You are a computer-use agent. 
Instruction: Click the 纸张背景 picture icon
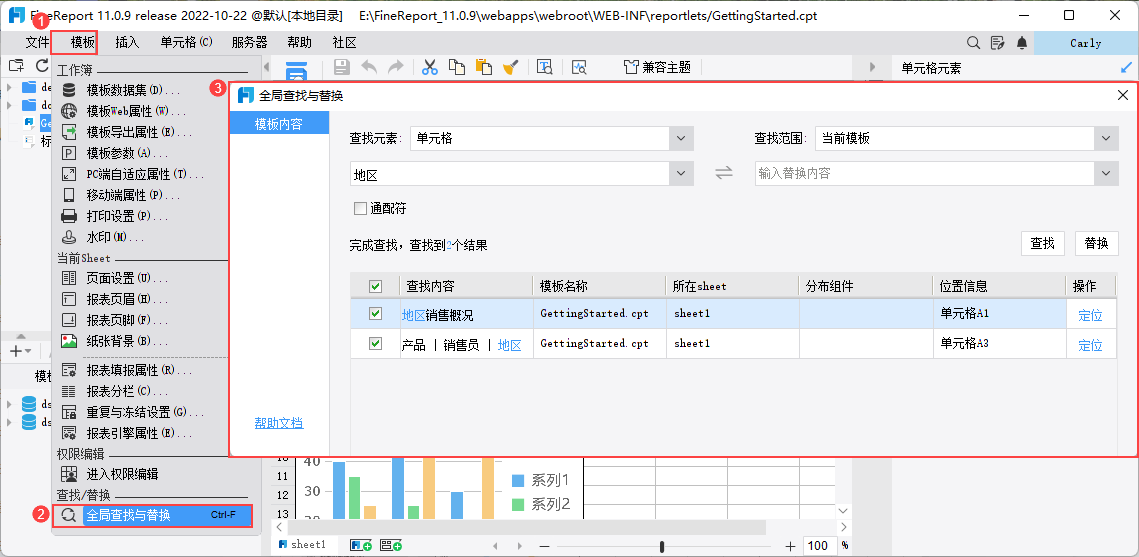[70, 341]
